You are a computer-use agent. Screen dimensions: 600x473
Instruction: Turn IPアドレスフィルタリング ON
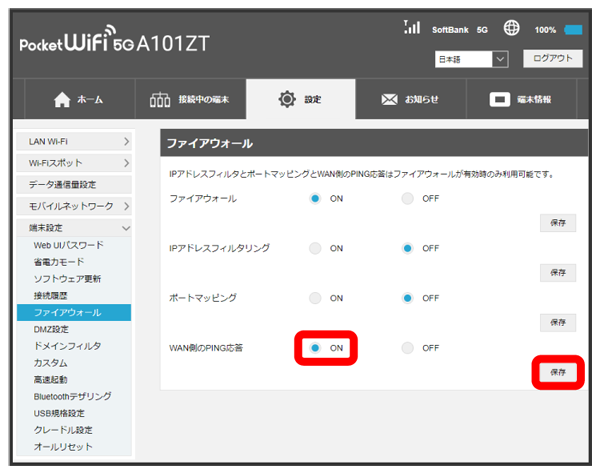tap(315, 248)
